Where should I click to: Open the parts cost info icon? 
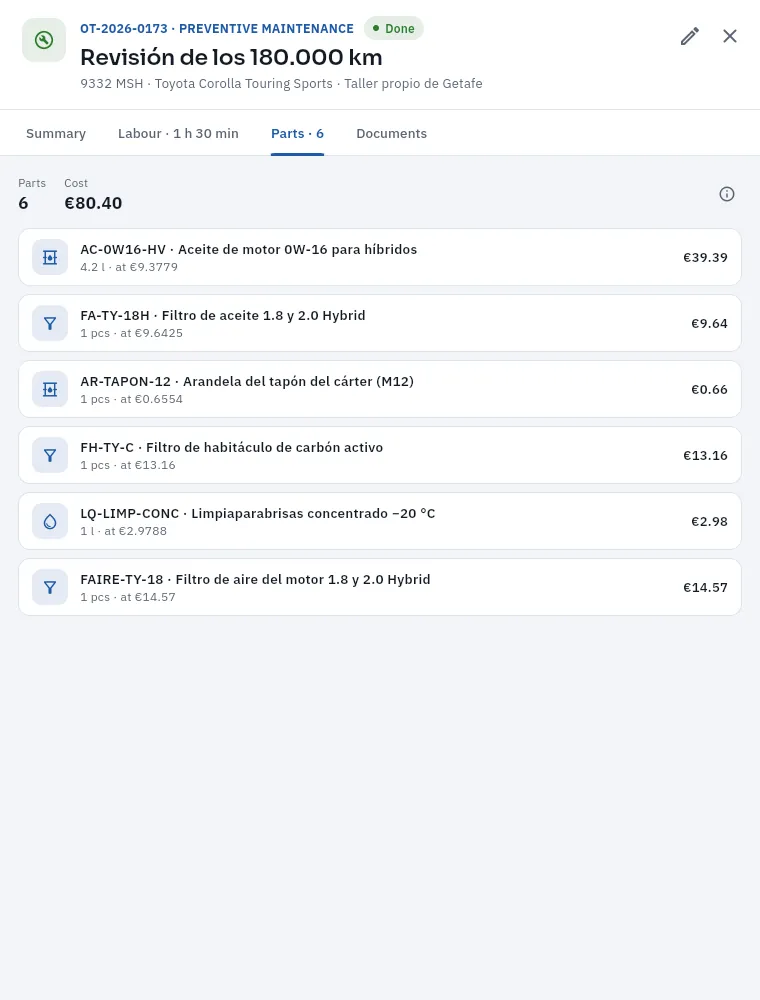point(727,194)
